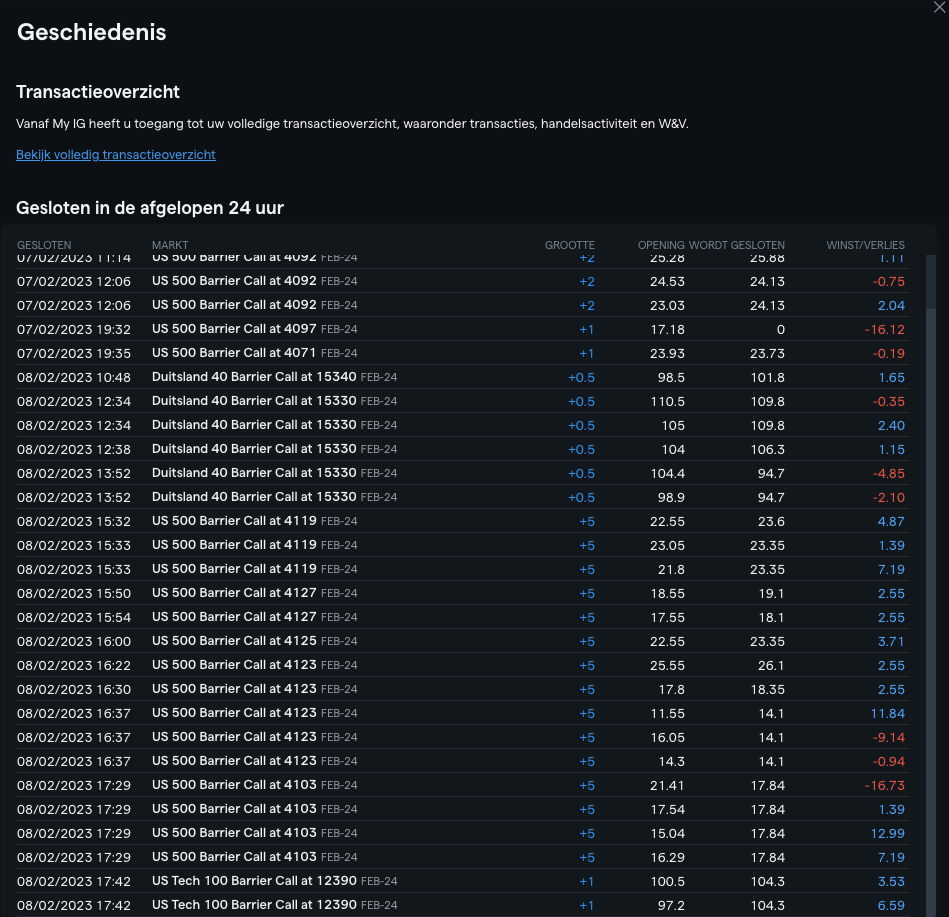This screenshot has height=917, width=949.
Task: Select the Duitsland 40 Barrier Call at 15340 row
Action: point(252,377)
